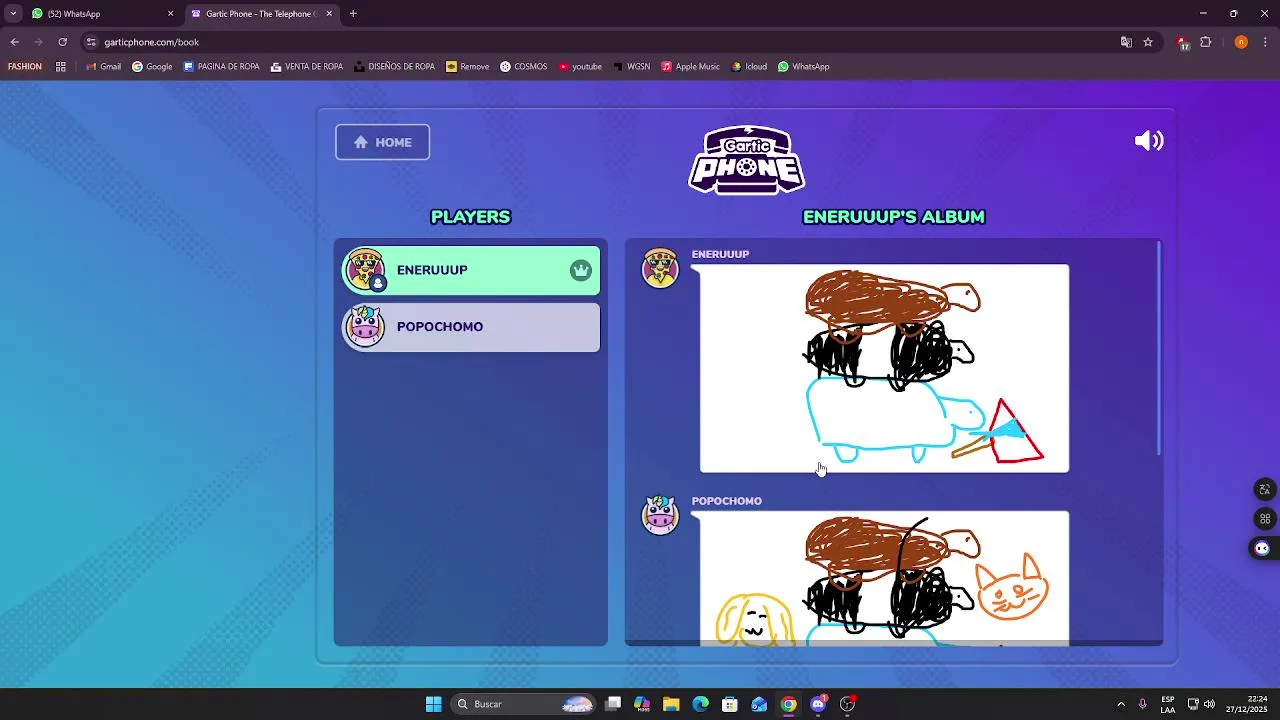Click the translate page icon
This screenshot has width=1280, height=720.
pos(1126,42)
